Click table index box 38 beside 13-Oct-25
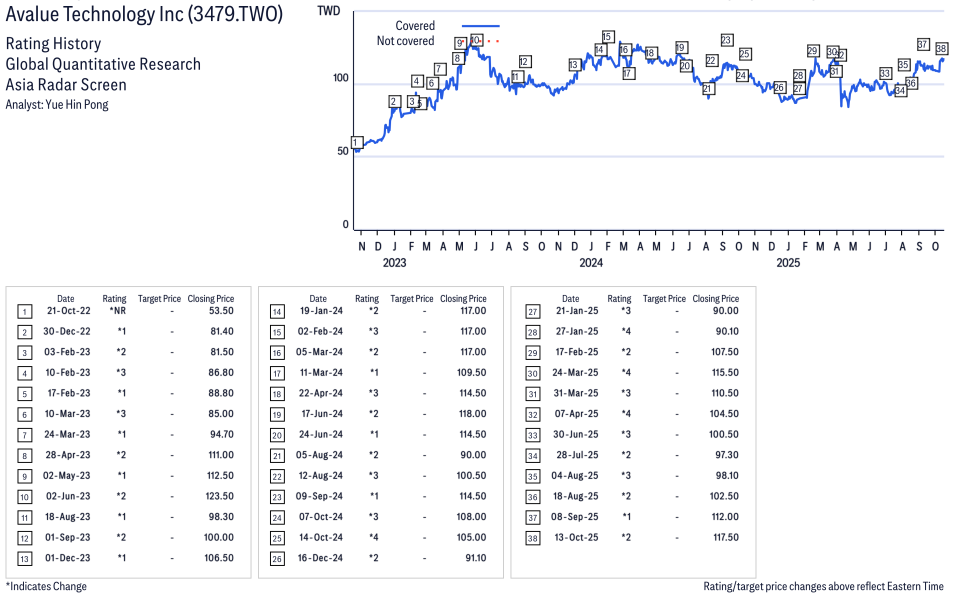955x593 pixels. tap(532, 537)
